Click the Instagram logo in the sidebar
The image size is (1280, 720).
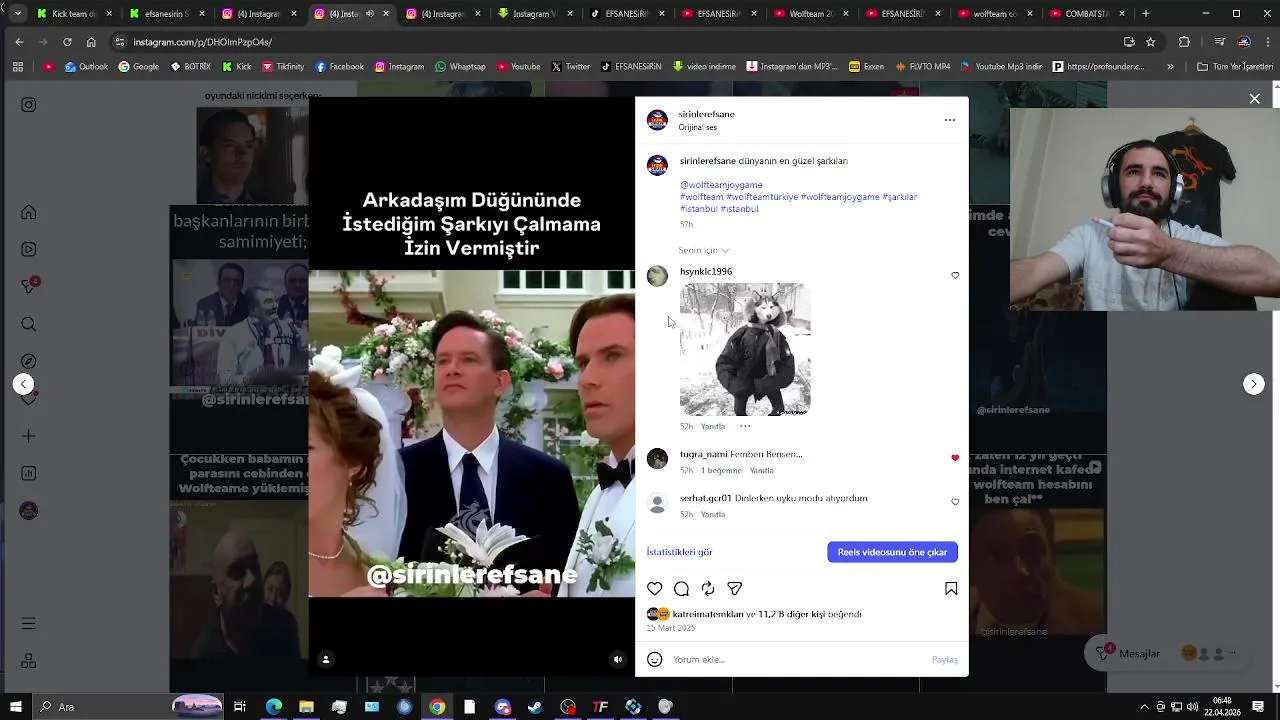(29, 105)
